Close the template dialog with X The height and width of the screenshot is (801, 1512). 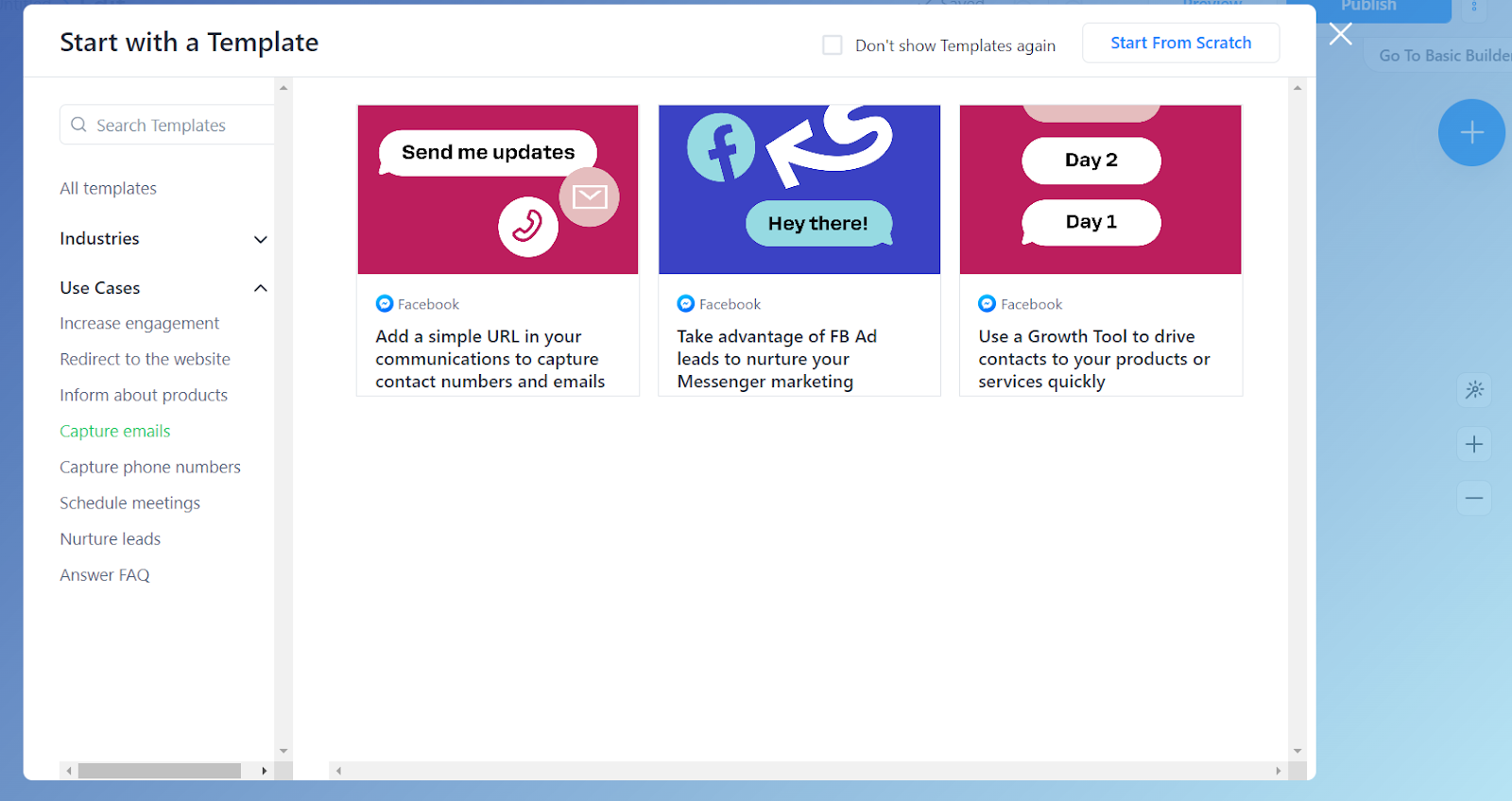click(x=1340, y=35)
